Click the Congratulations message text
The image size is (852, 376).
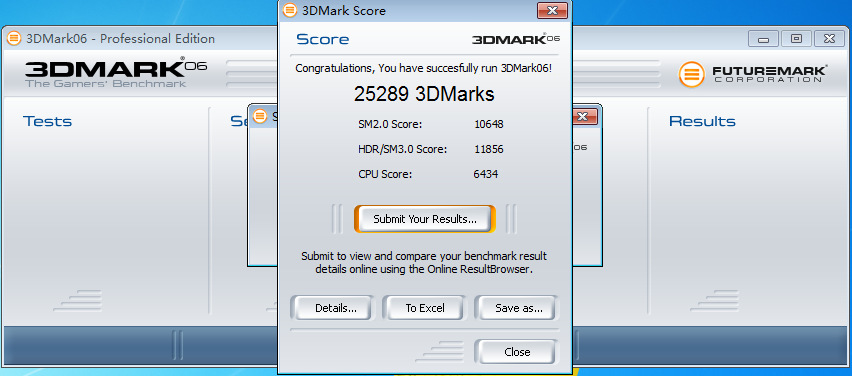pyautogui.click(x=424, y=68)
